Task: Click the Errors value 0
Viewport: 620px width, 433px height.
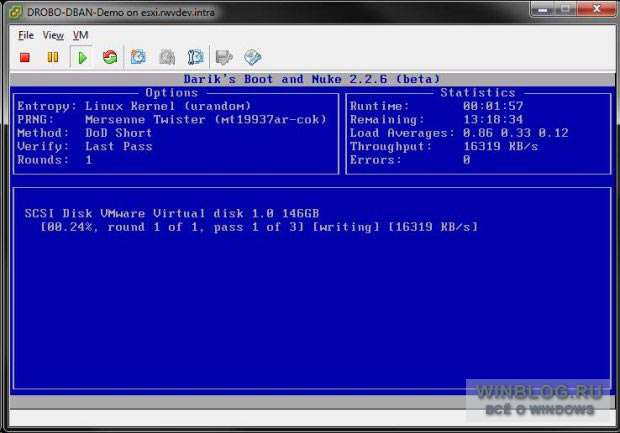Action: [467, 160]
